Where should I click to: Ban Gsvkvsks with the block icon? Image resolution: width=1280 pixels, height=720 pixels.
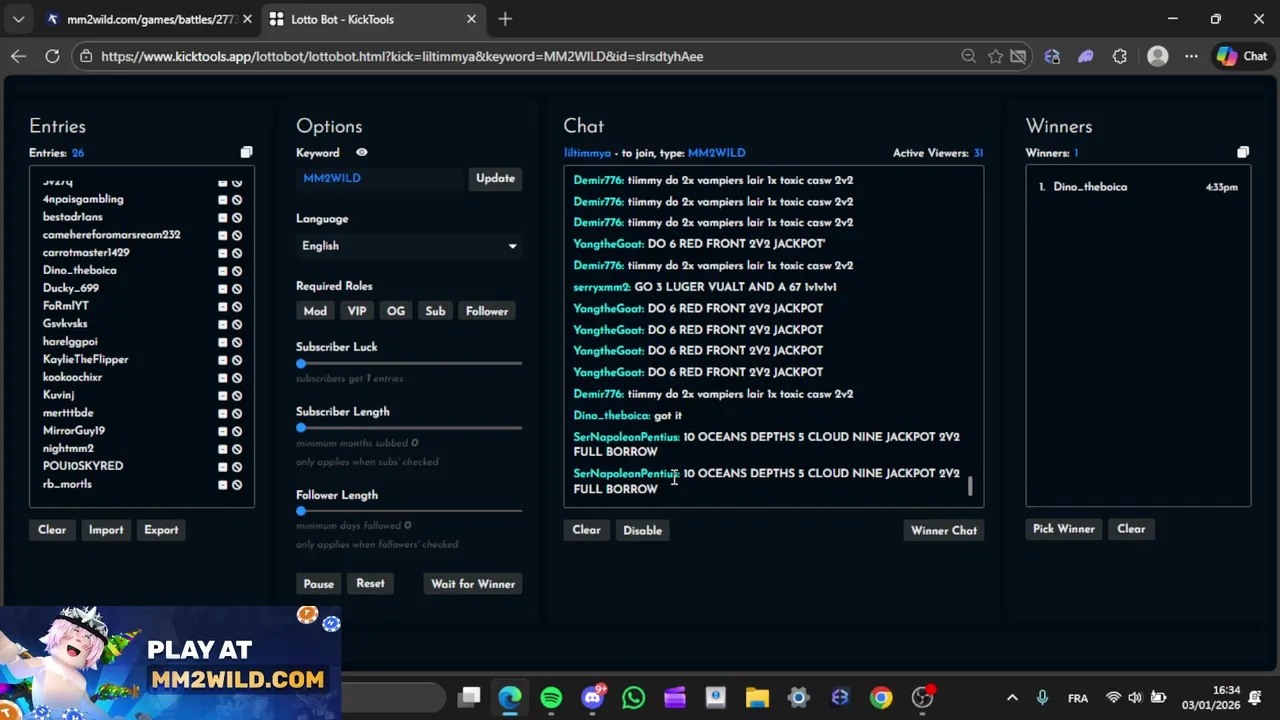(x=237, y=324)
